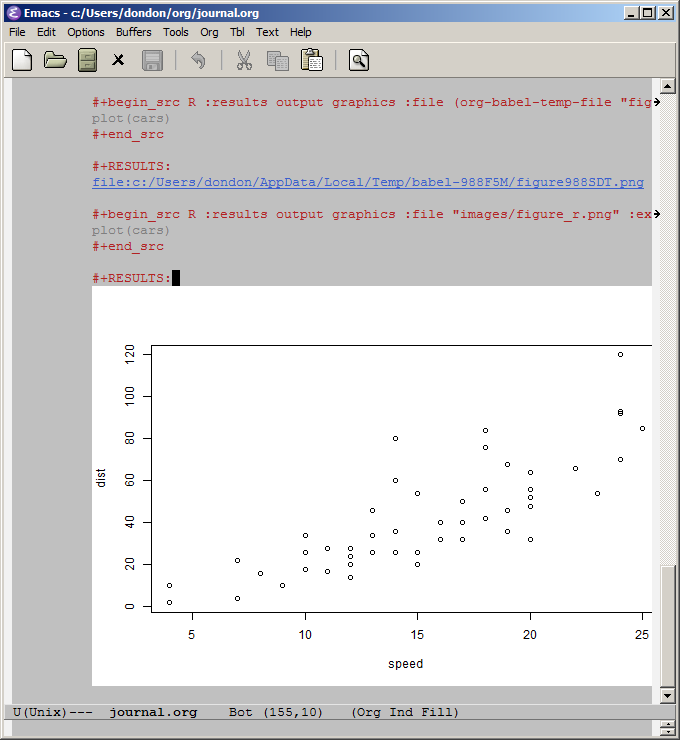
Task: Click the Undo arrow icon
Action: [x=198, y=60]
